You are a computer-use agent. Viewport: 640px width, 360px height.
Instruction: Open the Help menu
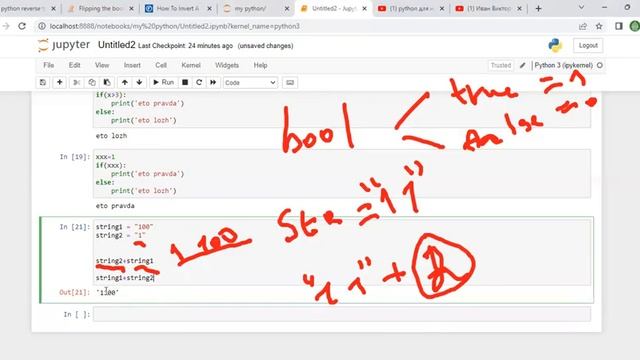(x=260, y=65)
